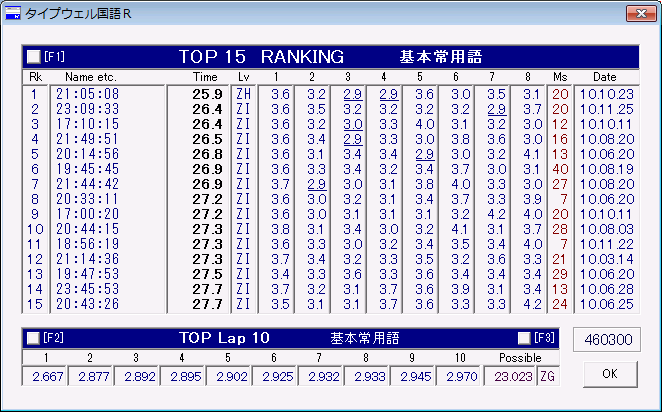The width and height of the screenshot is (662, 412).
Task: Click the date 10.10.23
Action: 607,94
